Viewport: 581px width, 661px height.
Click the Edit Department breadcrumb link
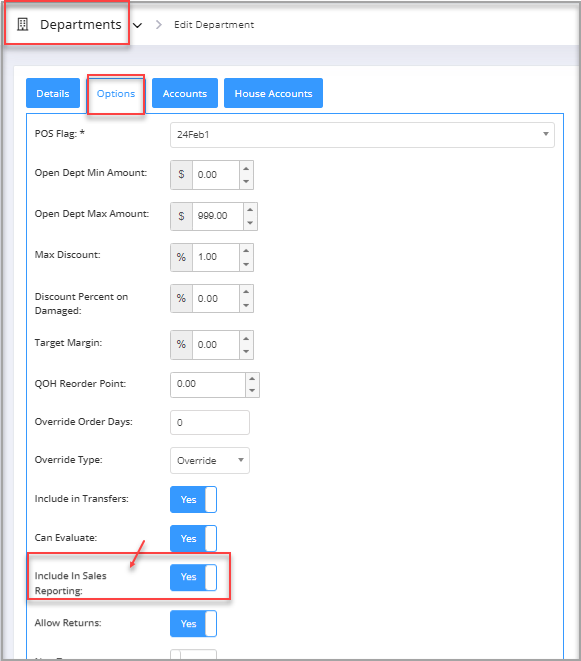point(214,25)
